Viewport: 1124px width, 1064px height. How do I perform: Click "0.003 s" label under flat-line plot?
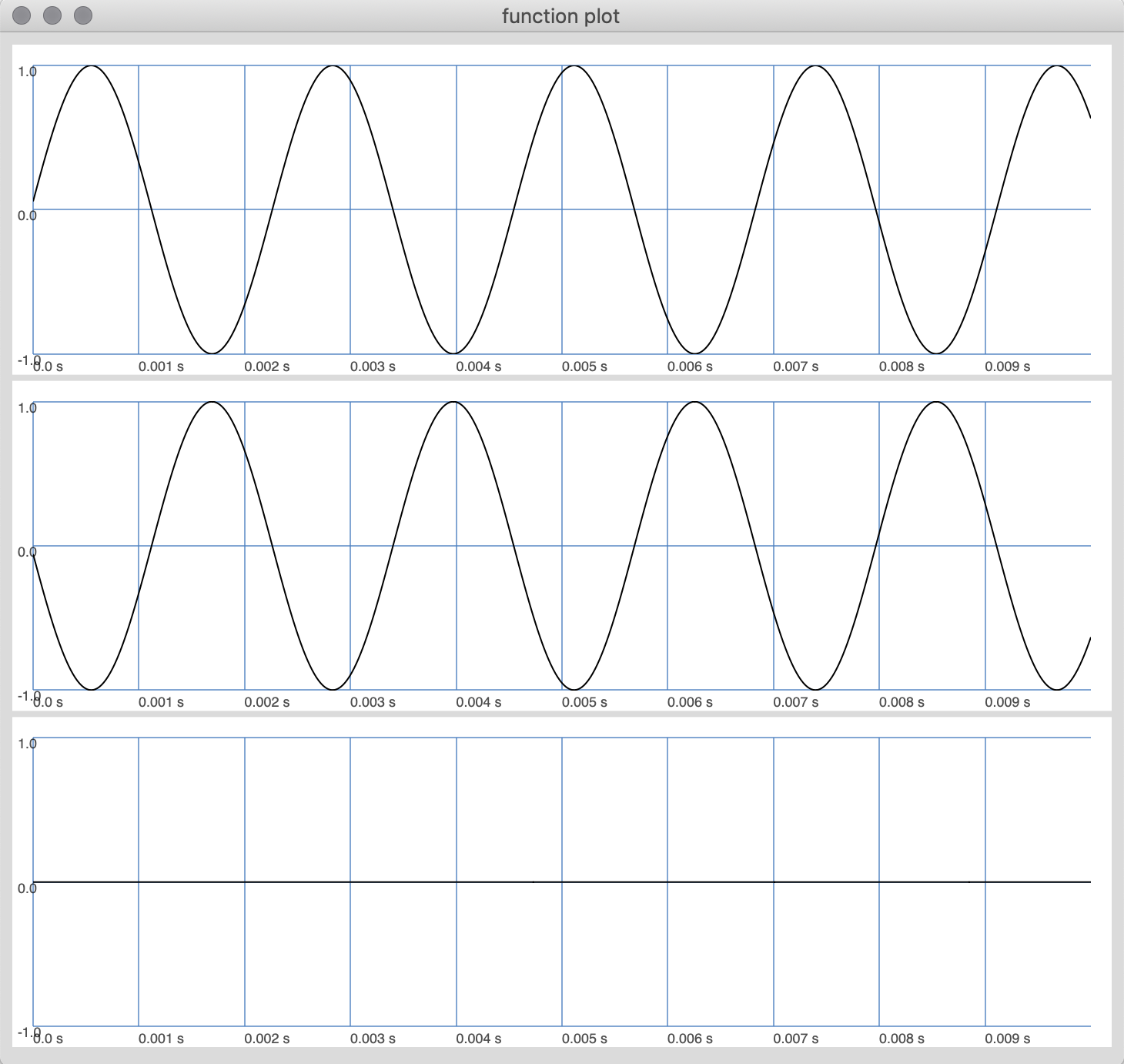coord(373,1039)
